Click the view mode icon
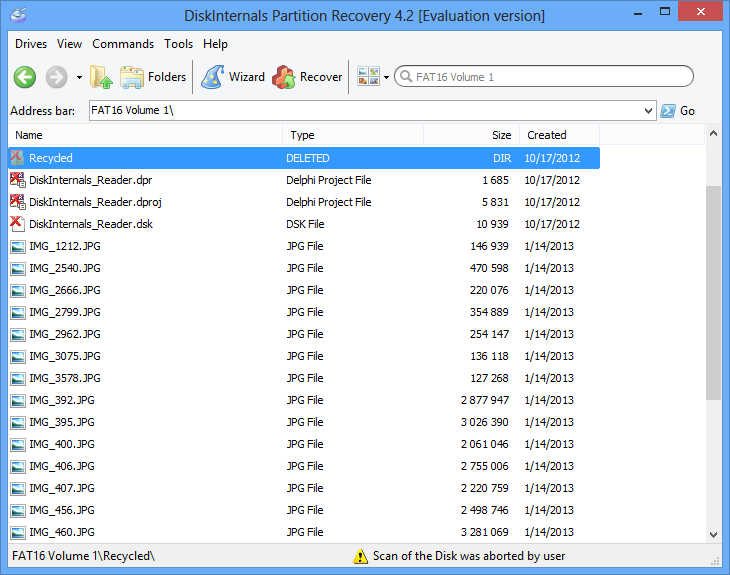The image size is (730, 575). click(x=367, y=77)
